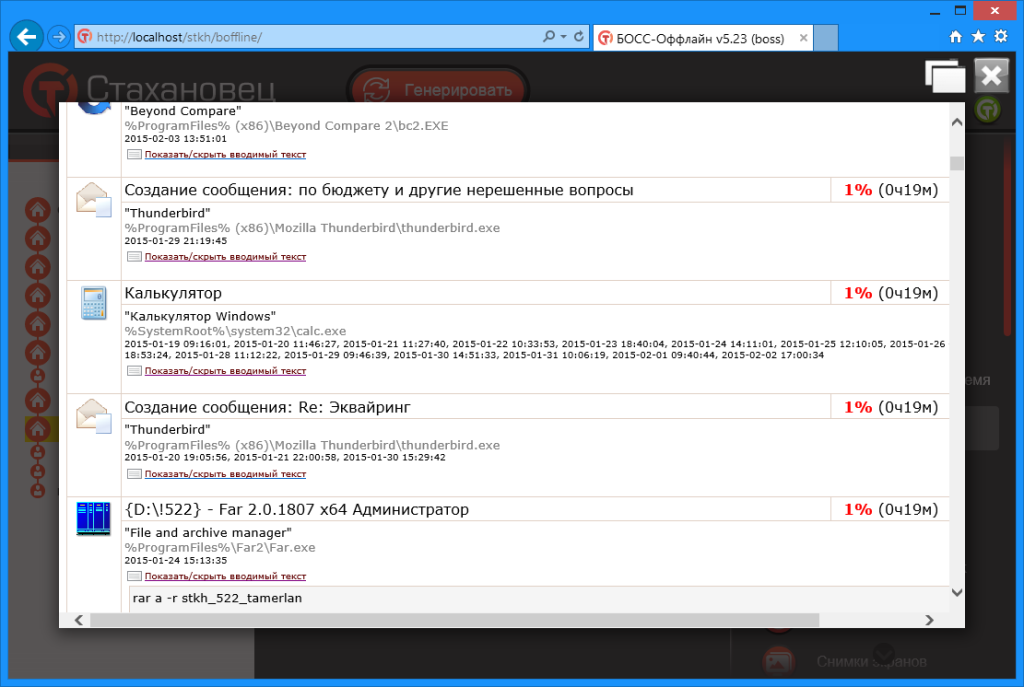Viewport: 1024px width, 687px height.
Task: Toggle typed text under Калькулятор entry
Action: [225, 371]
